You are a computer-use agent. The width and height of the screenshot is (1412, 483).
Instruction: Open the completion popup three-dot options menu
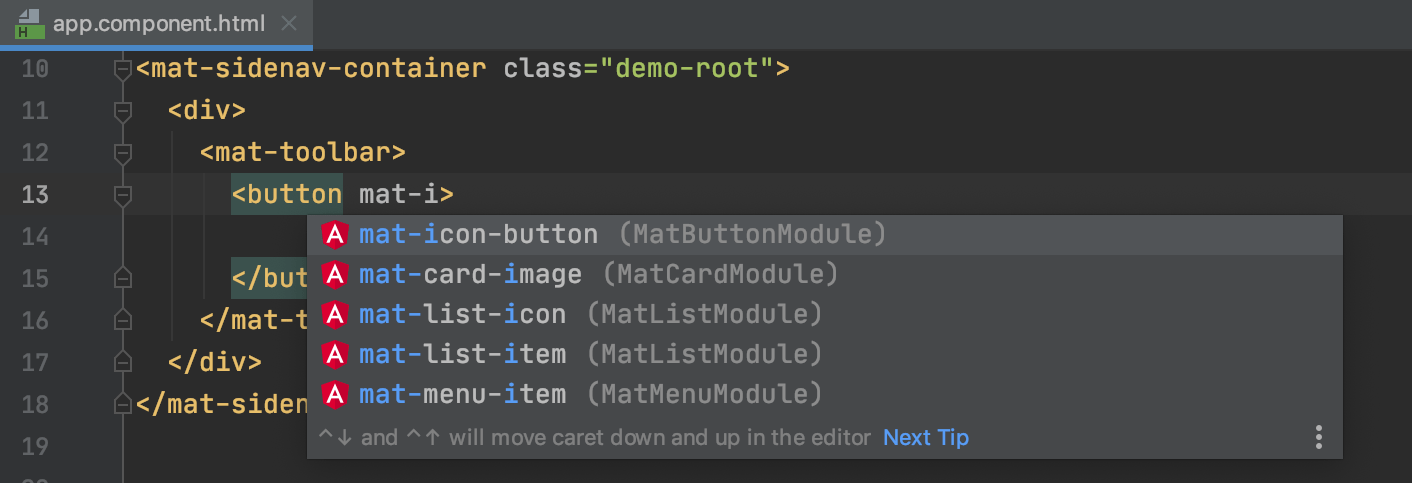tap(1319, 437)
